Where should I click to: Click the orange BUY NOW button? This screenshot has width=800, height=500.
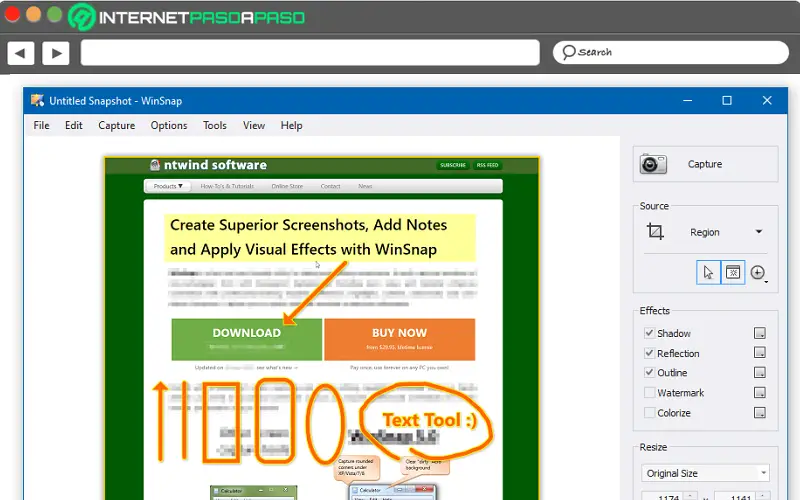(x=399, y=339)
